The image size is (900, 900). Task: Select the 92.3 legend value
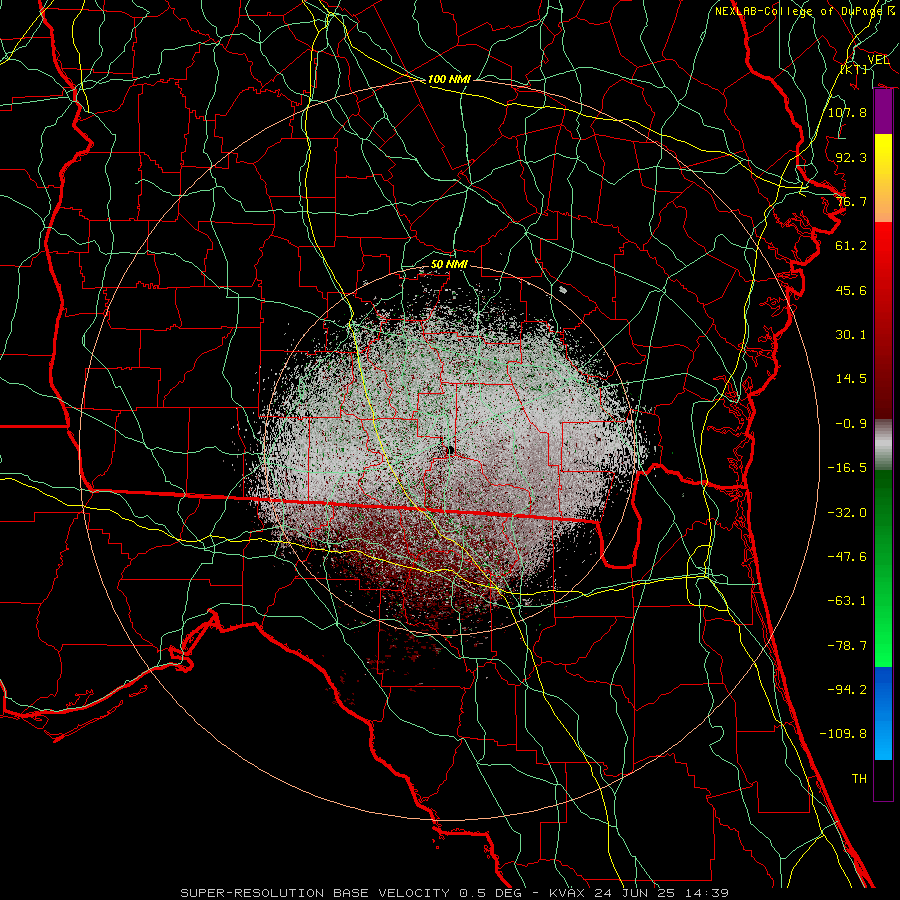[851, 157]
